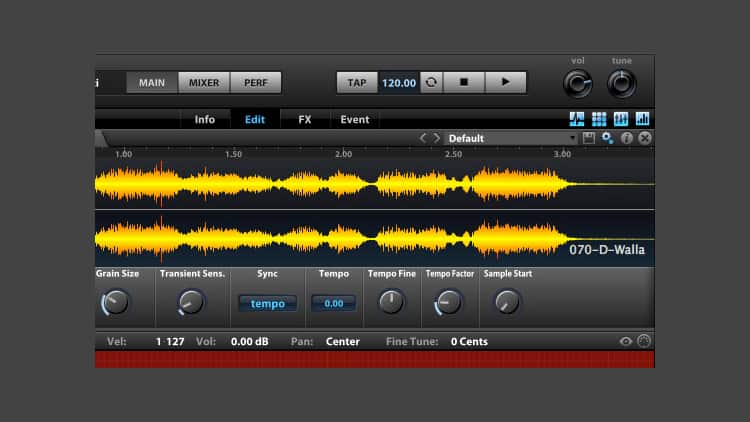Click the Tempo Factor knob
Viewport: 750px width, 422px height.
[x=449, y=302]
